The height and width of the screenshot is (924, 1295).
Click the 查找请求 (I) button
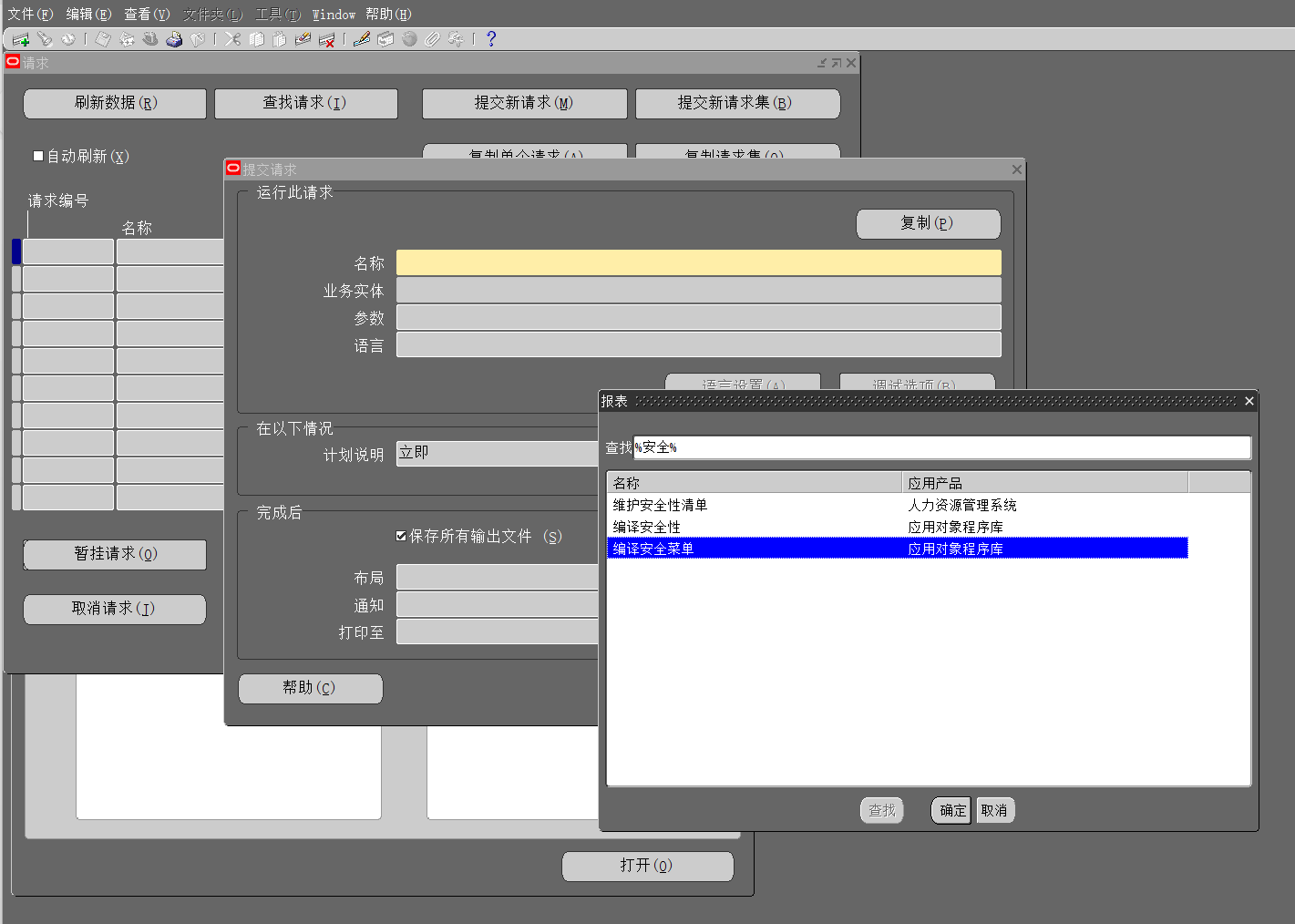pos(306,103)
